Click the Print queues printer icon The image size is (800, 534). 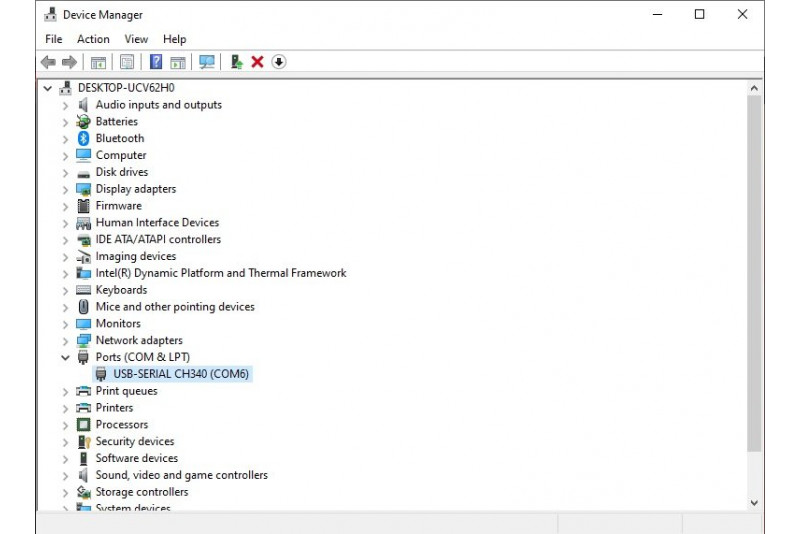tap(83, 391)
